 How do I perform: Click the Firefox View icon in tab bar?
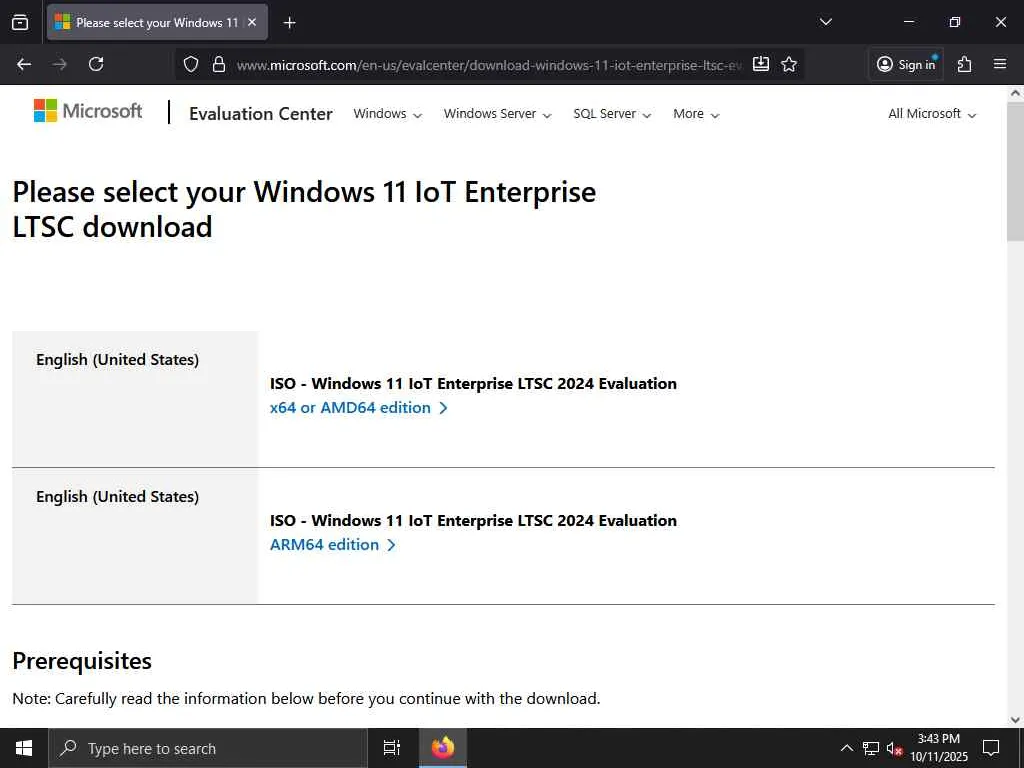(20, 22)
